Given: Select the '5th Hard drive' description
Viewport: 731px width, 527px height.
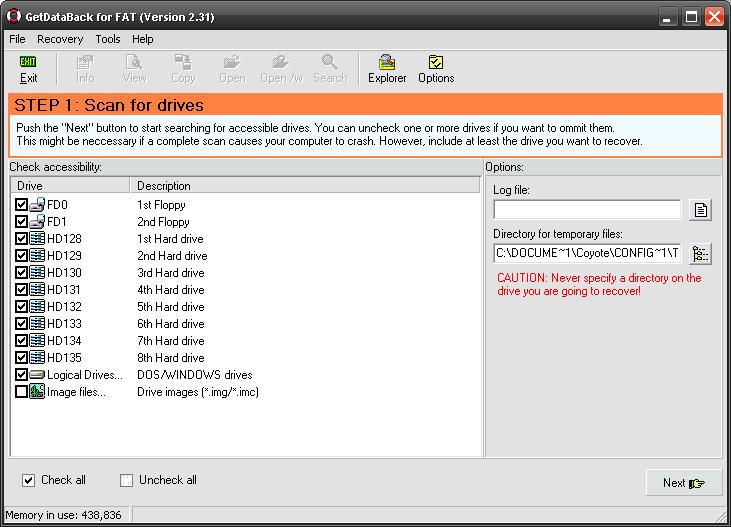Looking at the screenshot, I should pos(171,307).
